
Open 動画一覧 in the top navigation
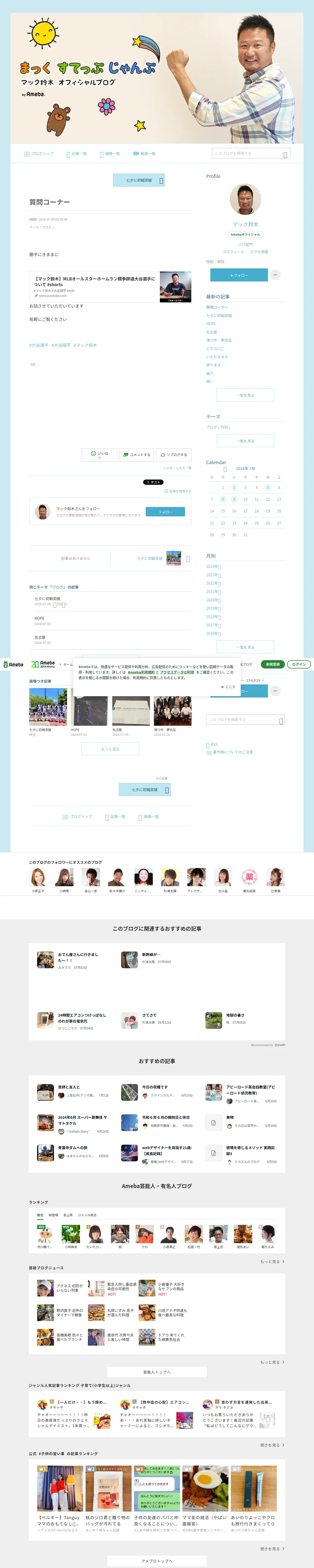[x=144, y=153]
